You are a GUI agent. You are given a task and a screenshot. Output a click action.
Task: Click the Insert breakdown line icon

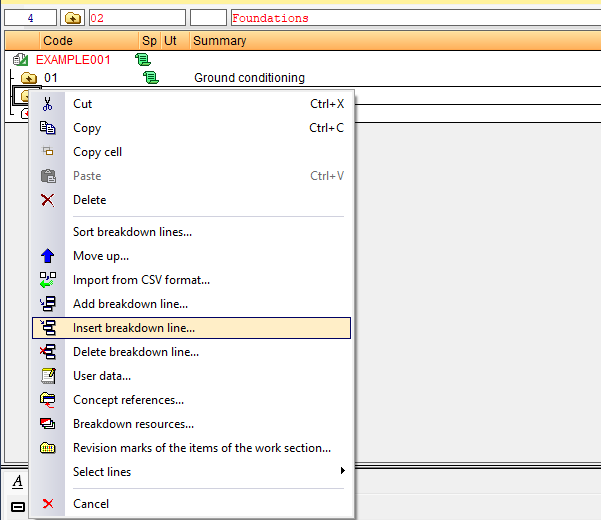(x=48, y=328)
